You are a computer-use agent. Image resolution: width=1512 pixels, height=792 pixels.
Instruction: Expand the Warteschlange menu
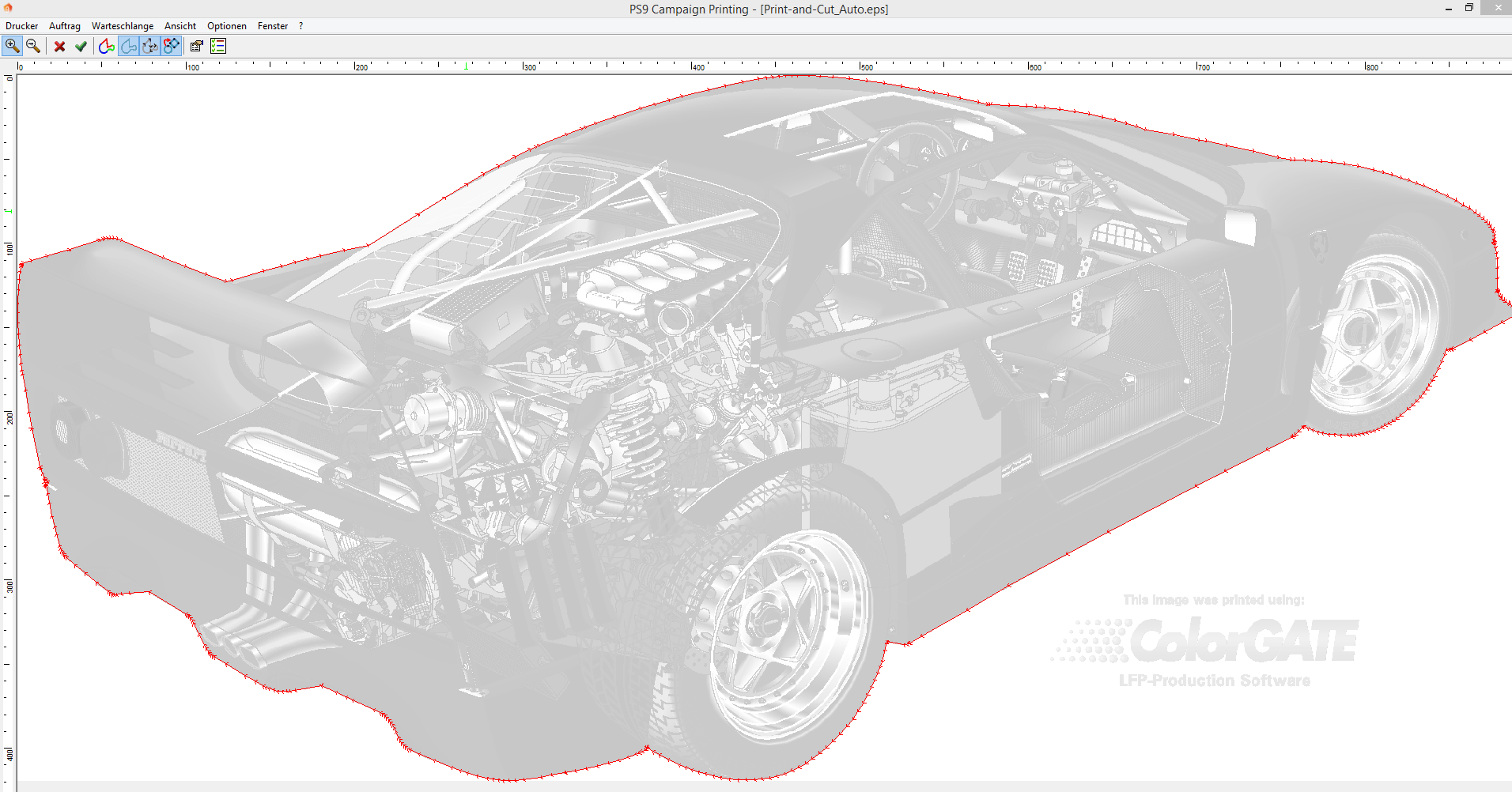tap(123, 26)
